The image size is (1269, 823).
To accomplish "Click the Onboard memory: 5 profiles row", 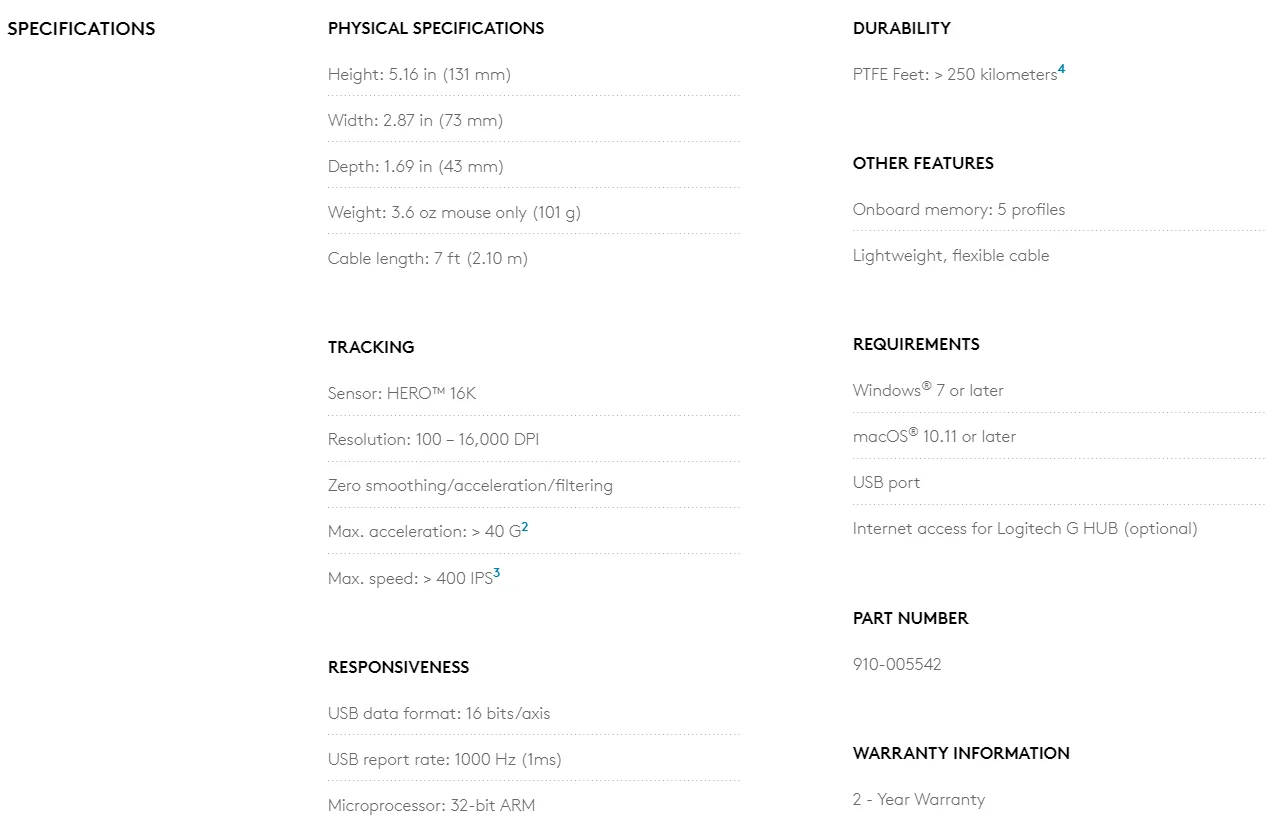I will [1059, 209].
